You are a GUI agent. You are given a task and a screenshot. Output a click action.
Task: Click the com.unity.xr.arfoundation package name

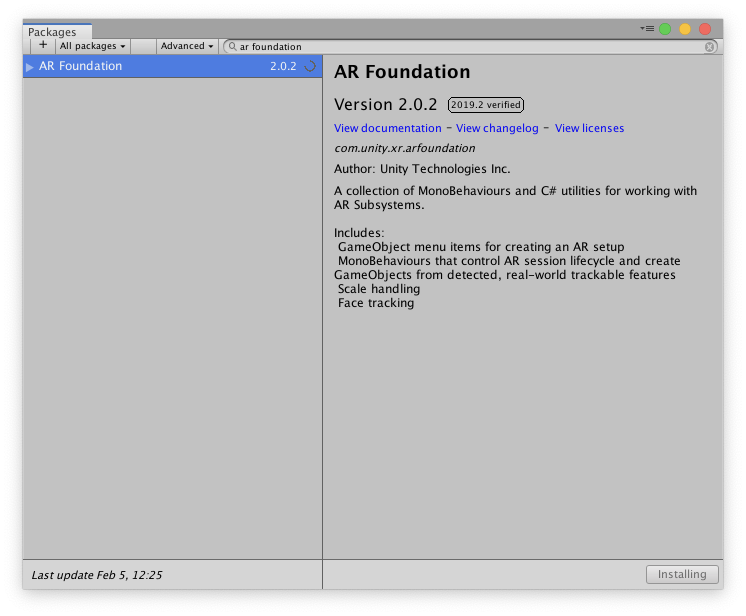point(404,148)
